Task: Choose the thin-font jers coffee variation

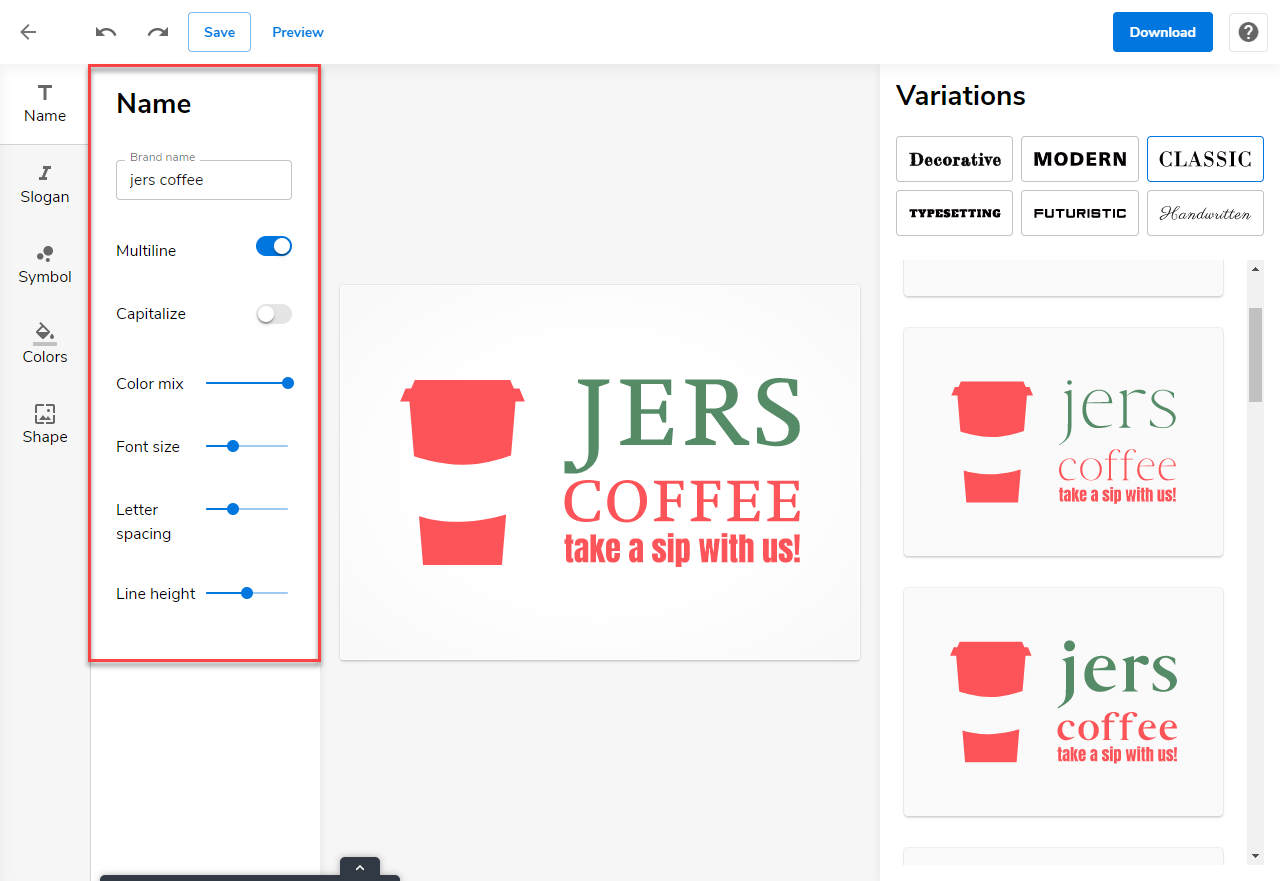Action: [1063, 442]
